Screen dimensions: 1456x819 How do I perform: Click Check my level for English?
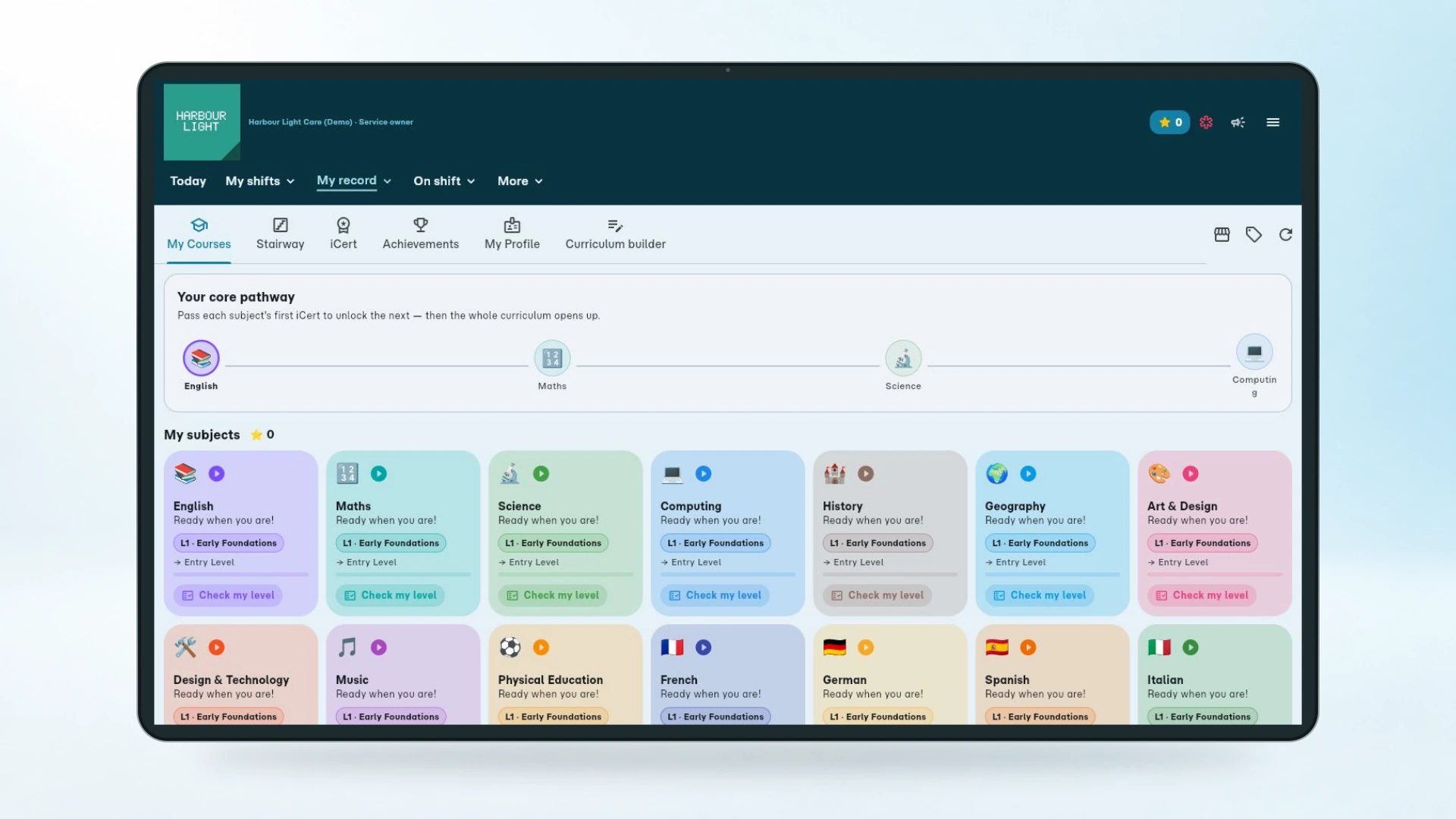[228, 596]
